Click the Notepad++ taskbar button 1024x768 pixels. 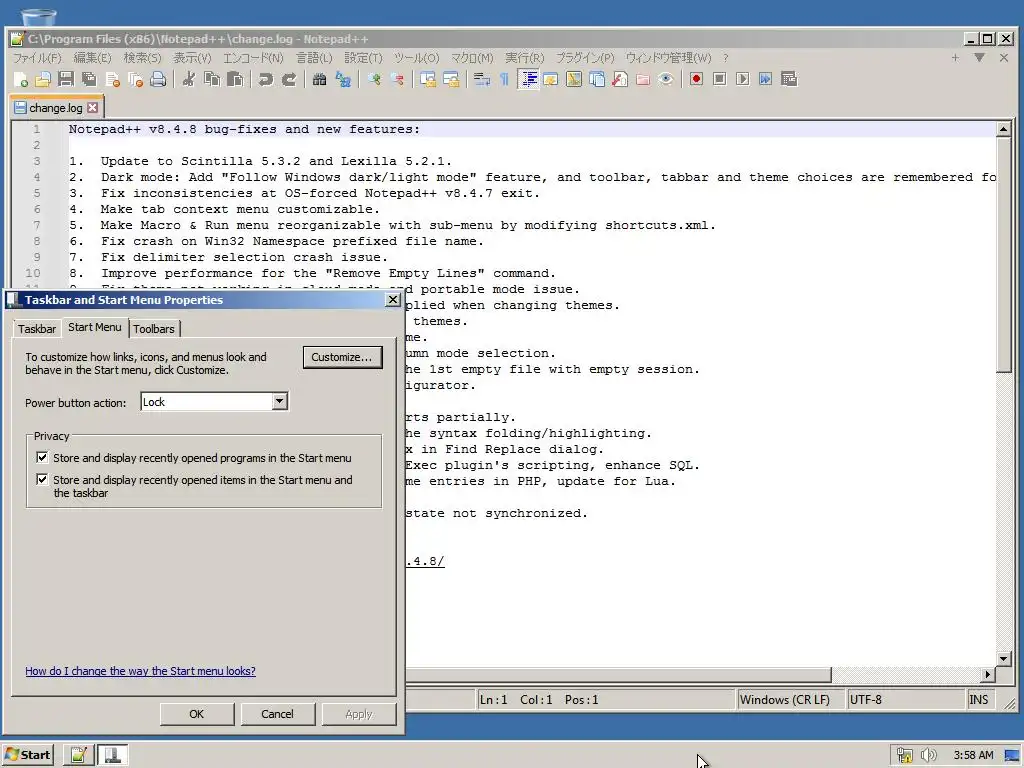click(x=78, y=755)
